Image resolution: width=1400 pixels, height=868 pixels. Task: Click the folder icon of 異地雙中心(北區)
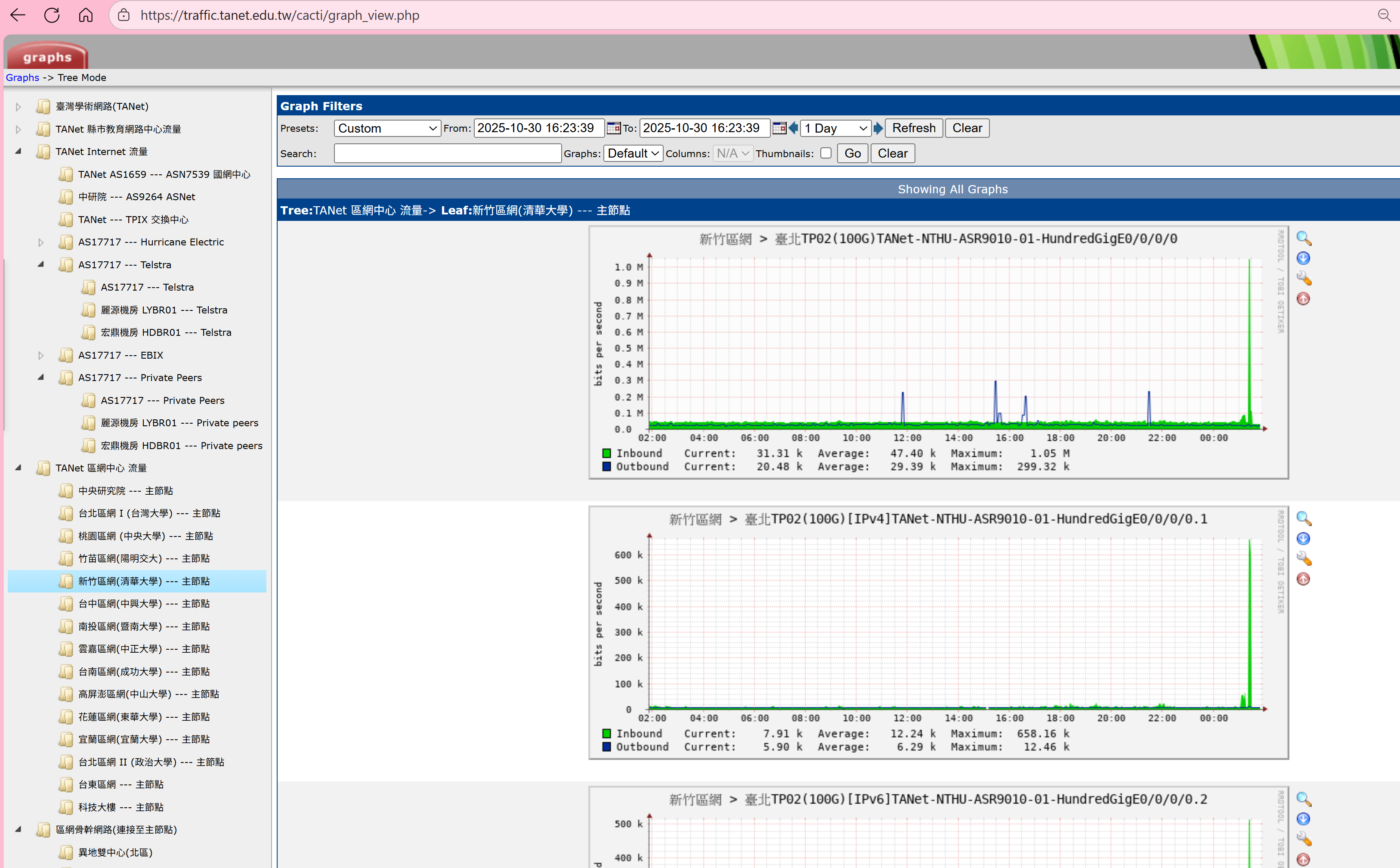click(x=66, y=852)
